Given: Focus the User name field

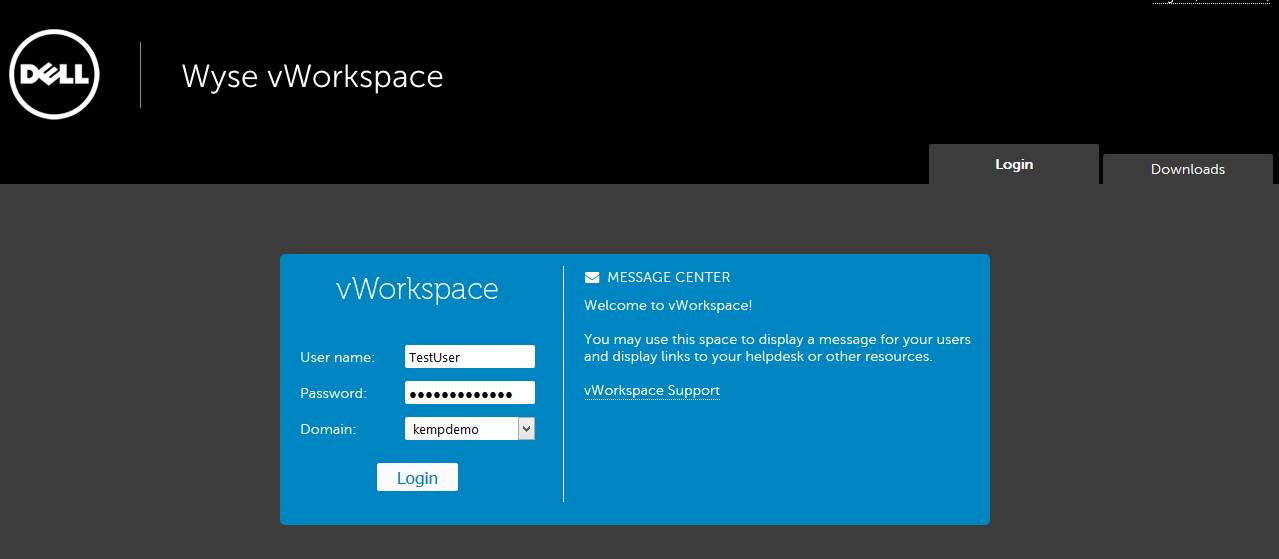Looking at the screenshot, I should coord(470,356).
